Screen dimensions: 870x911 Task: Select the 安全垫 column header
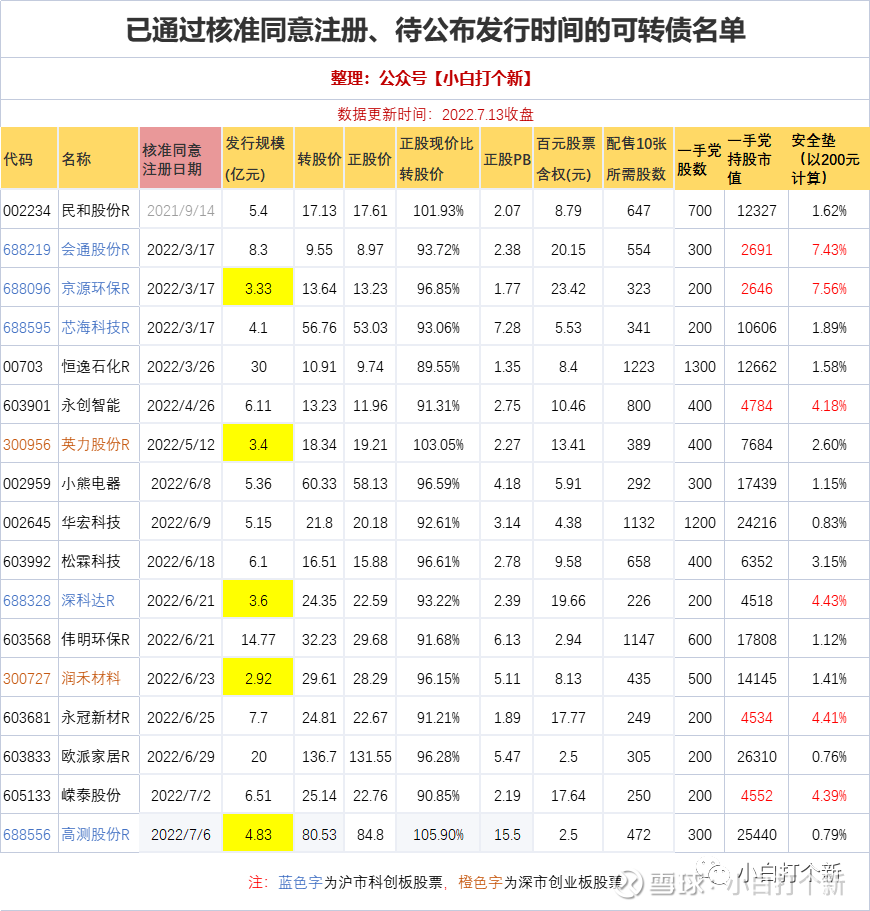[829, 158]
